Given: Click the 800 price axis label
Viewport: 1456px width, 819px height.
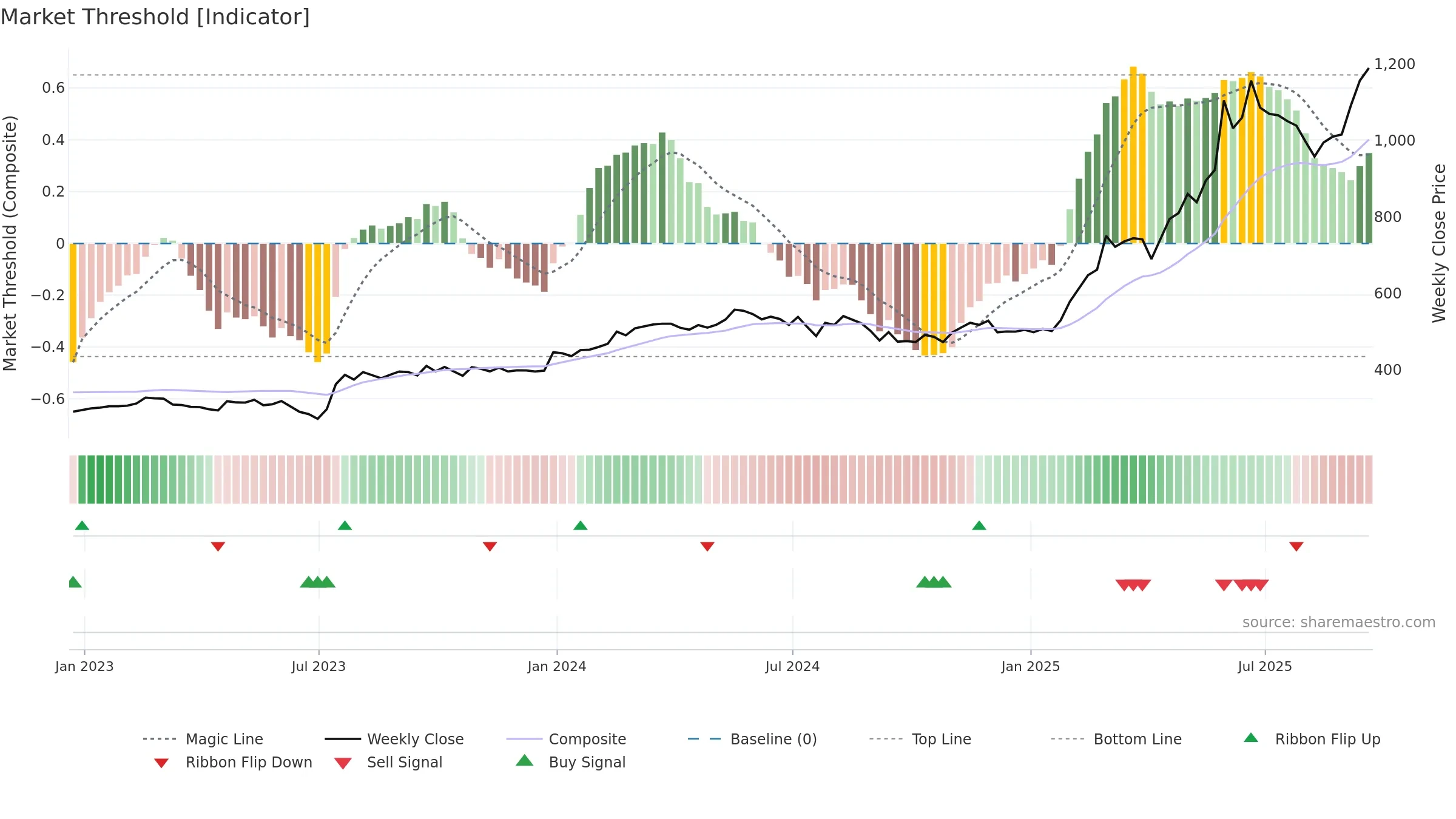Looking at the screenshot, I should point(1388,217).
